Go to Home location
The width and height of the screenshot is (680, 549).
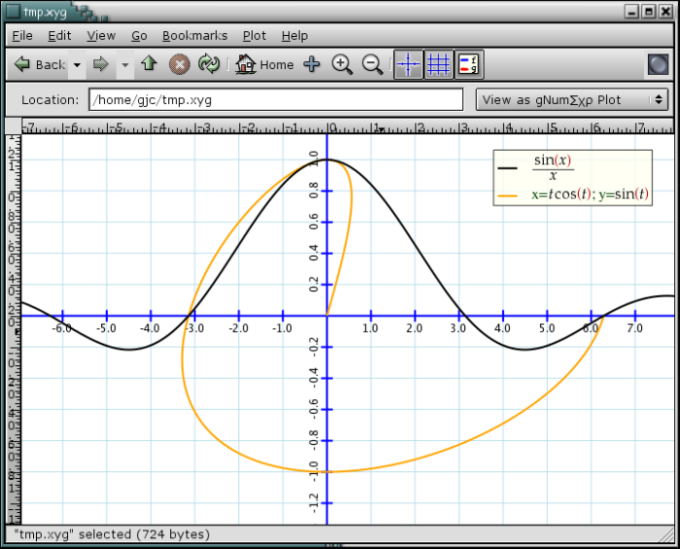[265, 65]
